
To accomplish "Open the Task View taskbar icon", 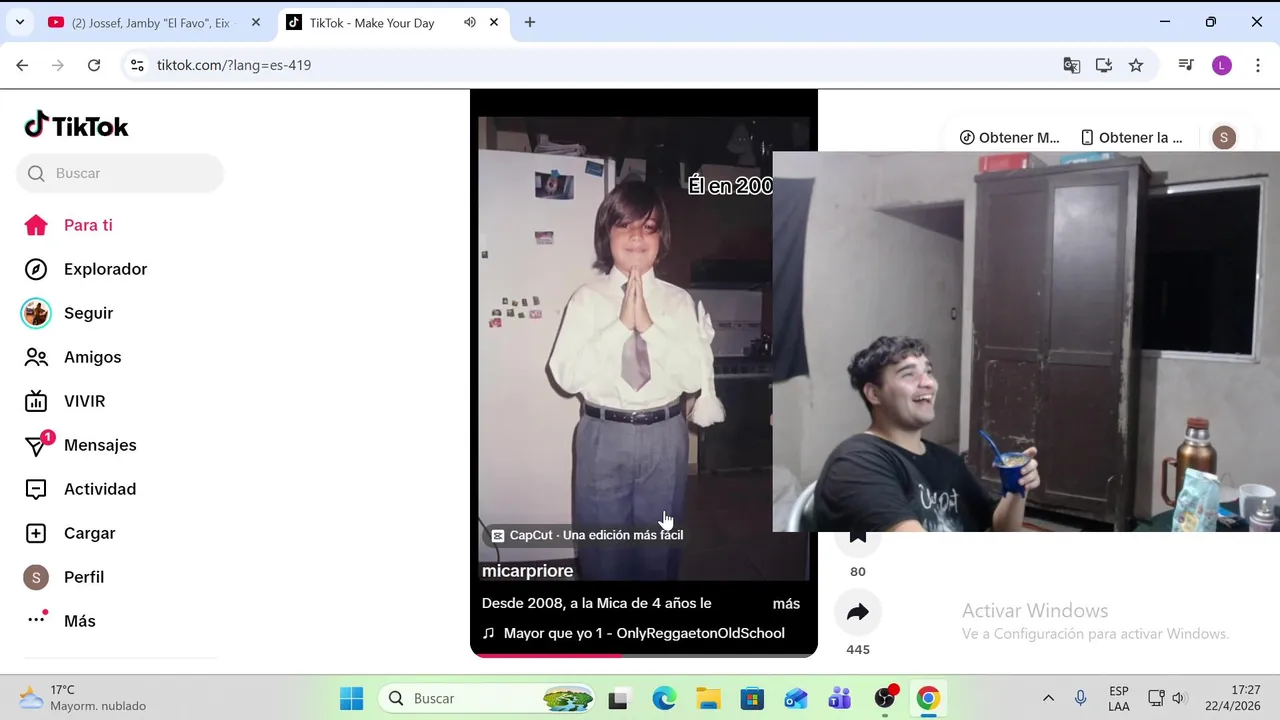I will [x=618, y=698].
